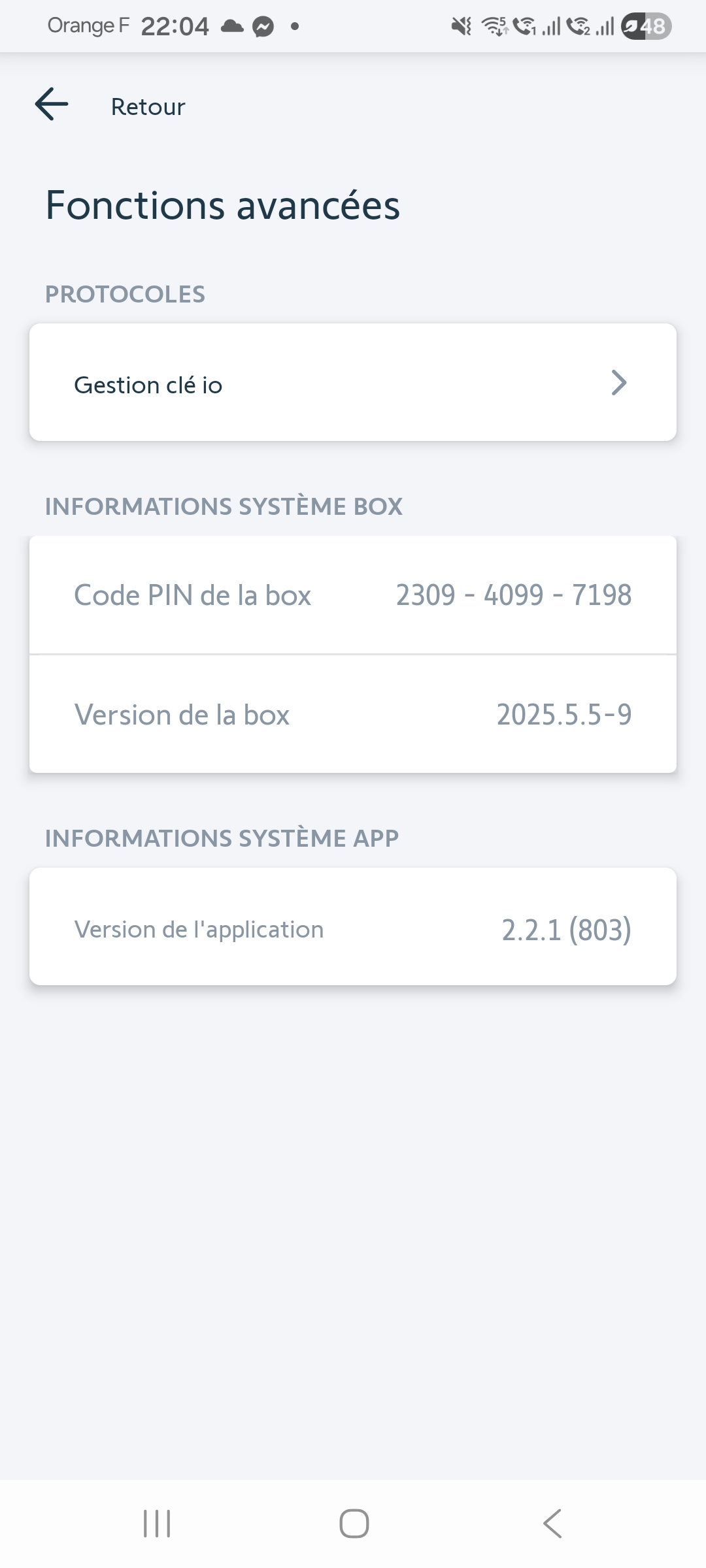Screen dimensions: 706x1568
Task: Tap the app version 2.2.1 (803)
Action: (x=566, y=929)
